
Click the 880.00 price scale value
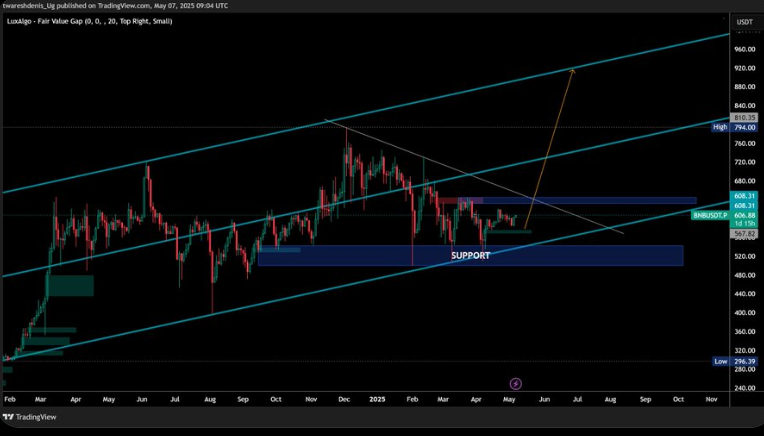click(745, 87)
